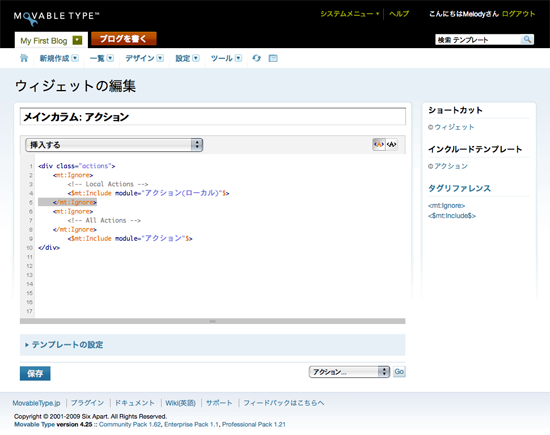550x435 pixels.
Task: Click the closing /div code line
Action: point(49,247)
